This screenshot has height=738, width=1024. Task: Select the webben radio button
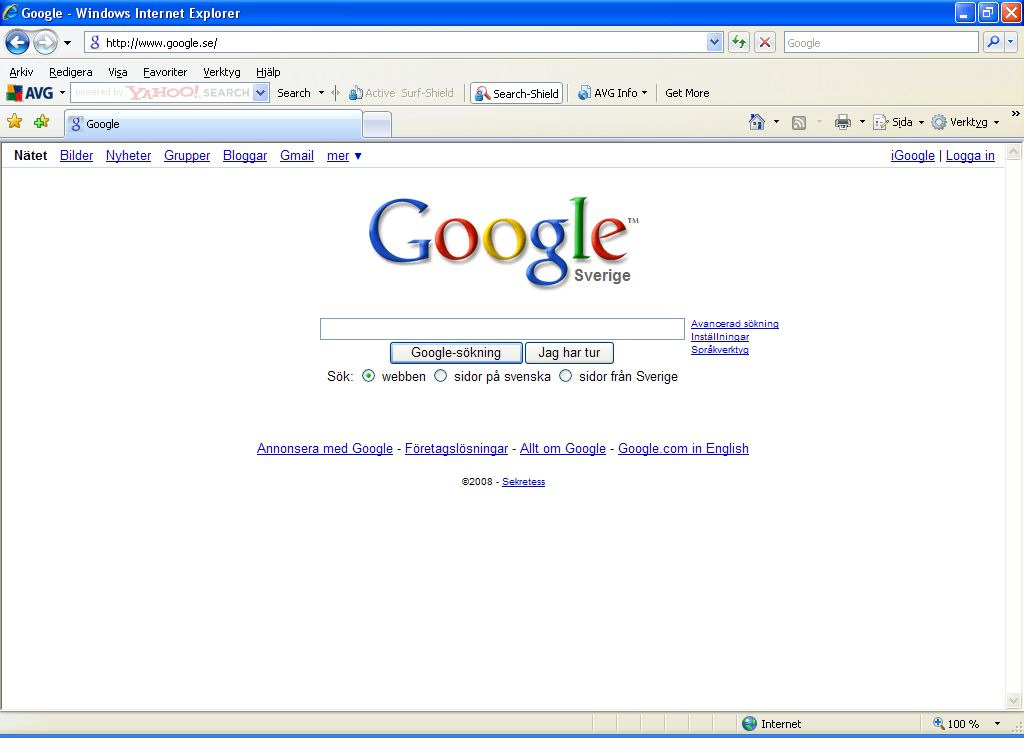tap(368, 376)
